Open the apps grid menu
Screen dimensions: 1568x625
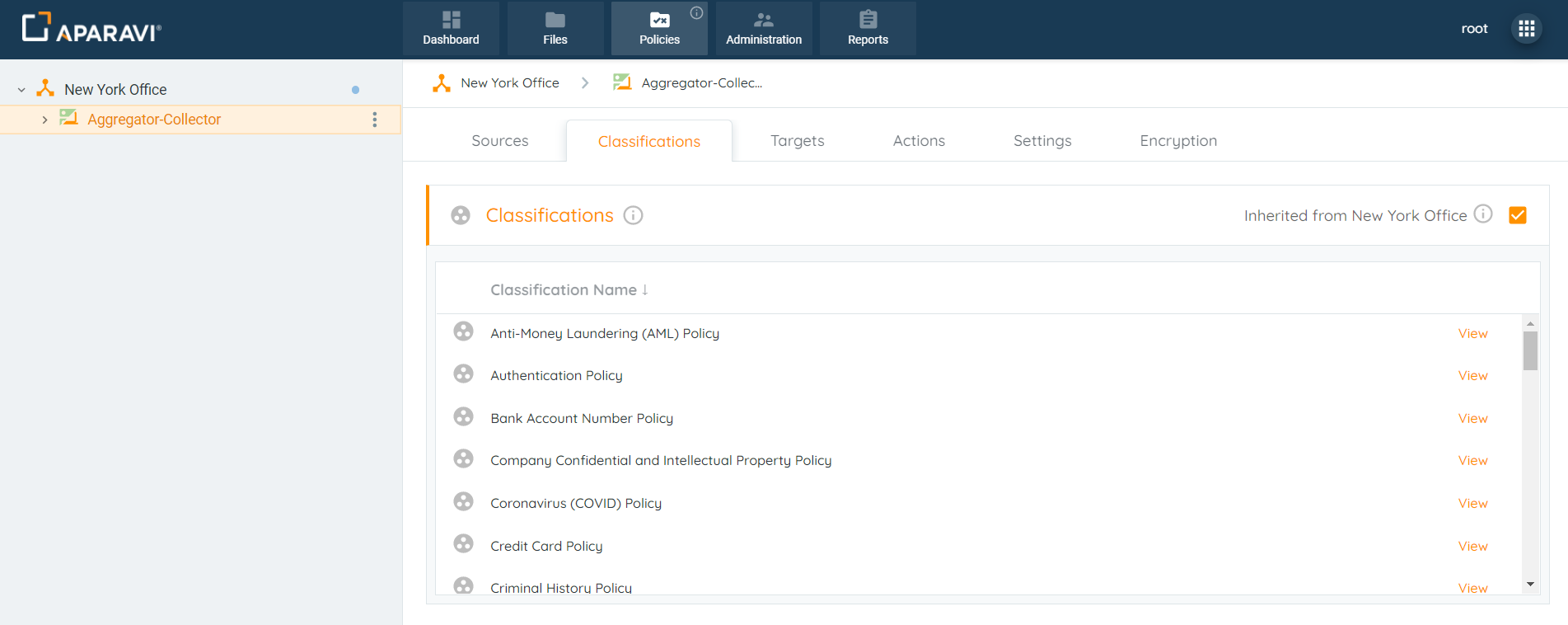[1526, 29]
